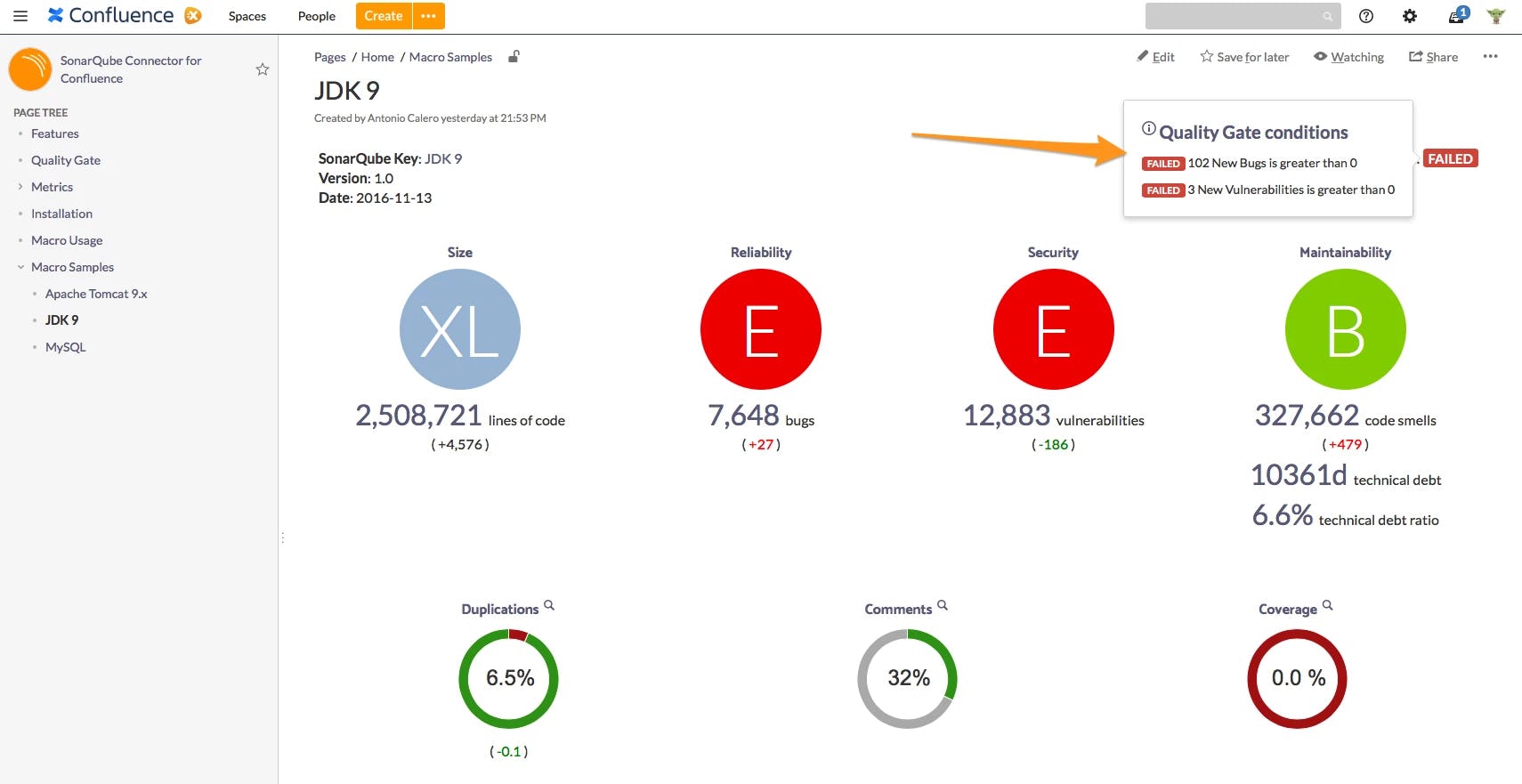Open the hamburger sidebar menu
Image resolution: width=1522 pixels, height=784 pixels.
click(20, 16)
